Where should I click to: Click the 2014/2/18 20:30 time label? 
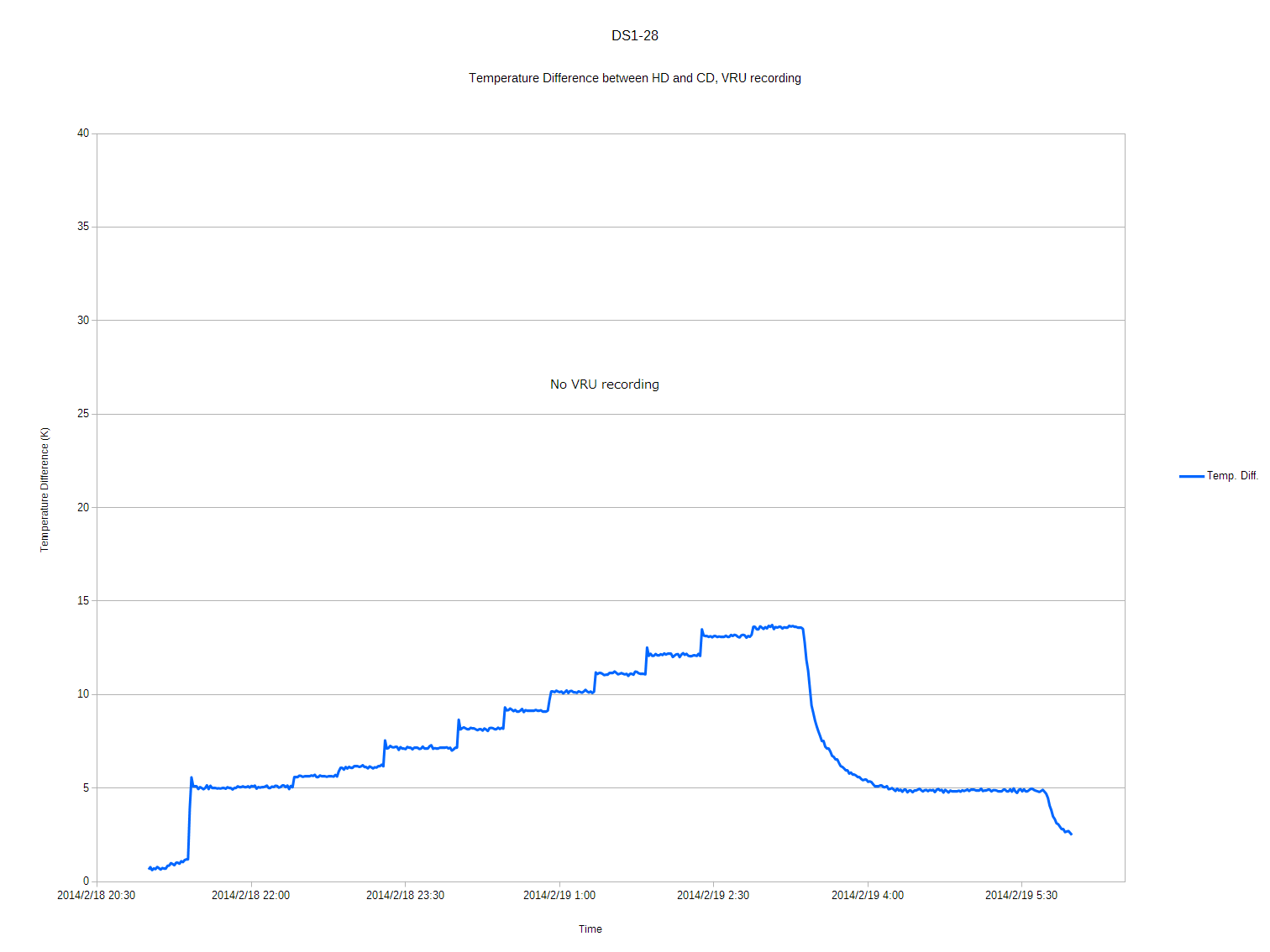coord(96,896)
